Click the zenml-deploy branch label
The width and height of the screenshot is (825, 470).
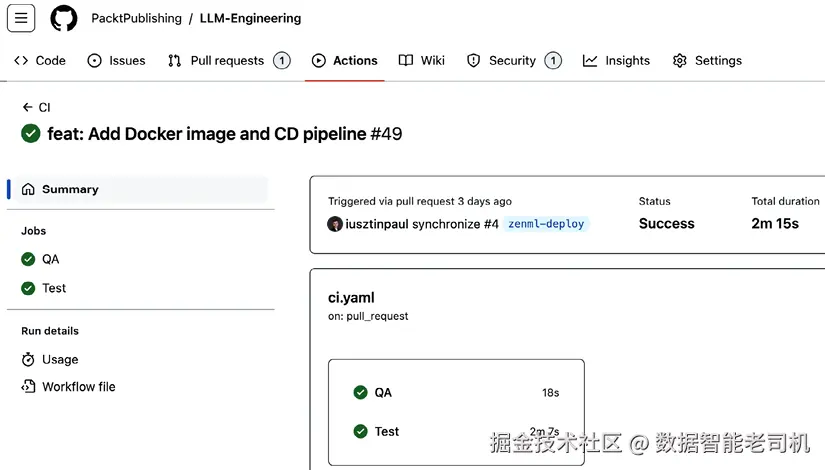click(546, 224)
